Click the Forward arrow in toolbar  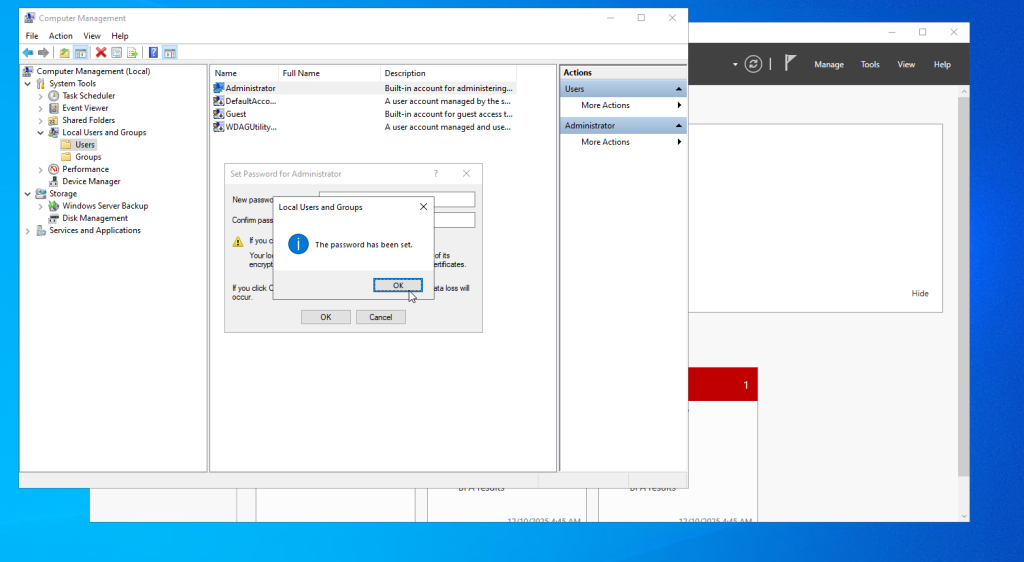click(x=43, y=53)
